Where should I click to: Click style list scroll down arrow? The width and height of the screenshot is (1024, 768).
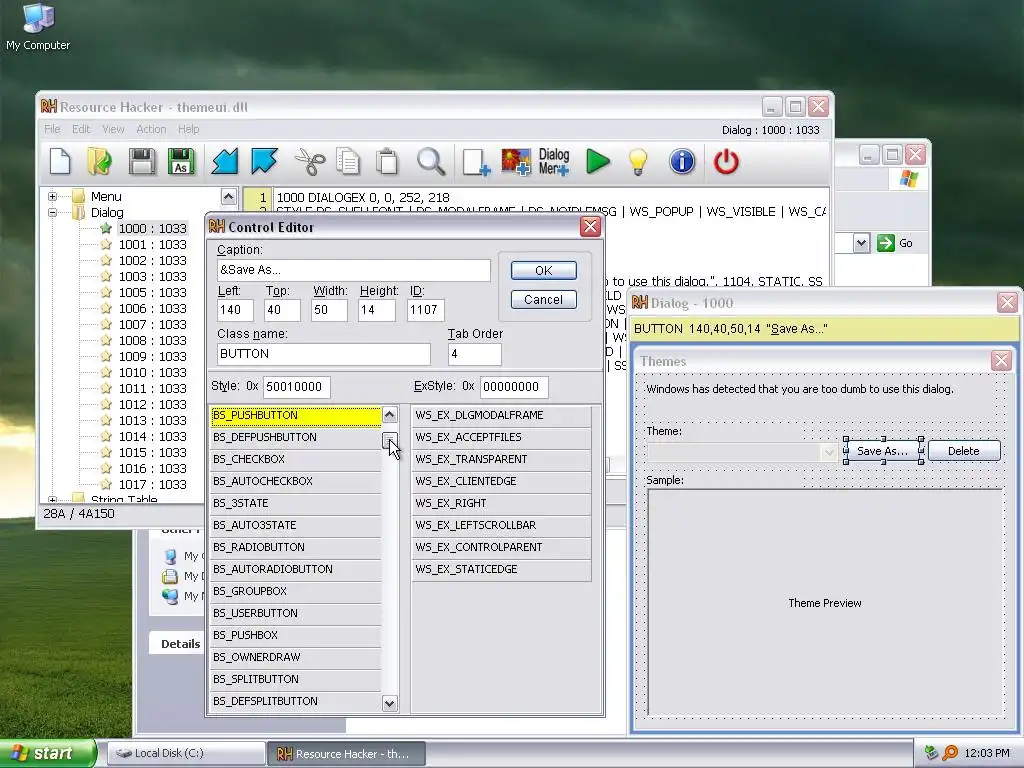pyautogui.click(x=389, y=703)
